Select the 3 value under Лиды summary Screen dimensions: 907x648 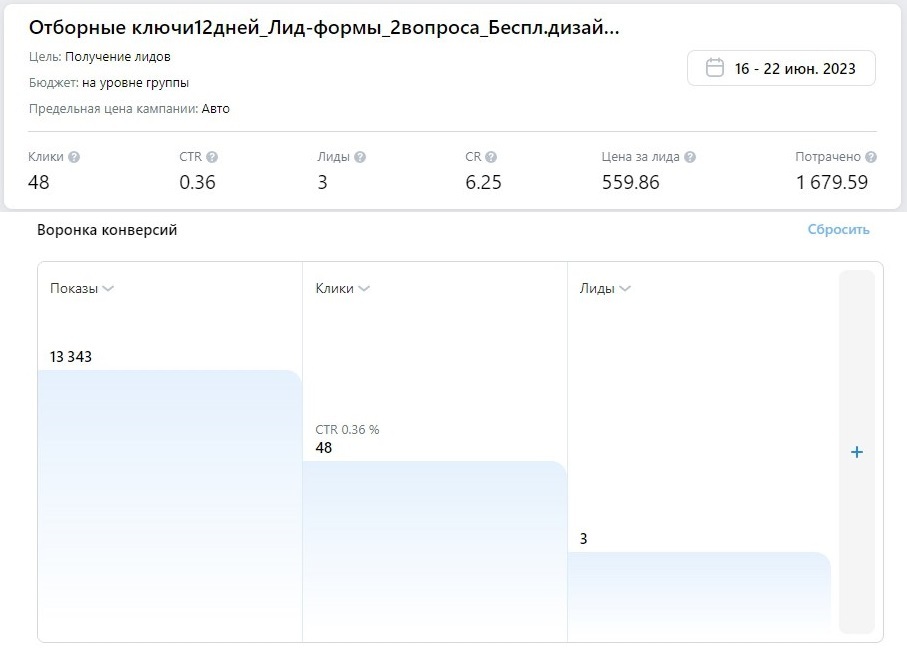322,183
